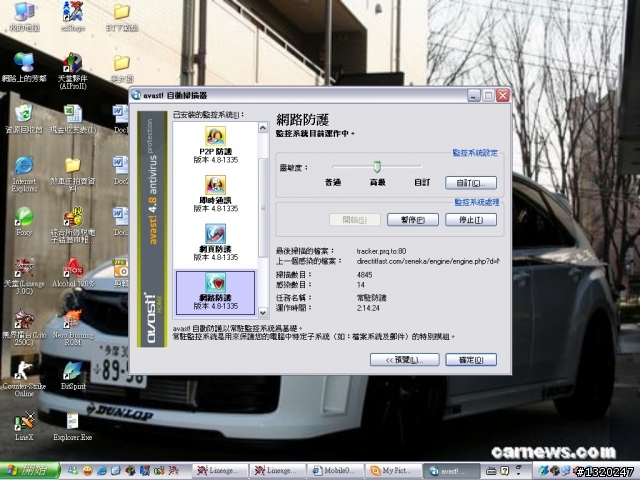Viewport: 640px width, 480px height.
Task: Click the smiley face quick launch icon
Action: pos(87,471)
